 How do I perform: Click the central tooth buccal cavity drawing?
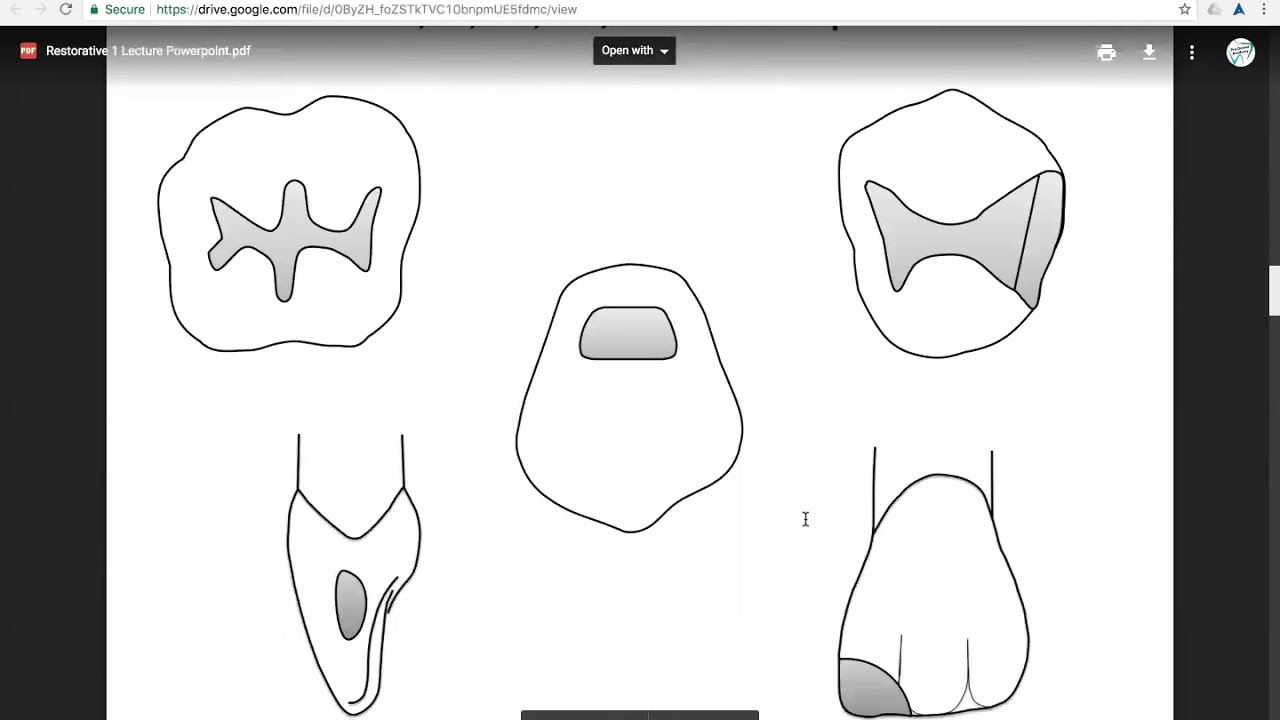[629, 398]
